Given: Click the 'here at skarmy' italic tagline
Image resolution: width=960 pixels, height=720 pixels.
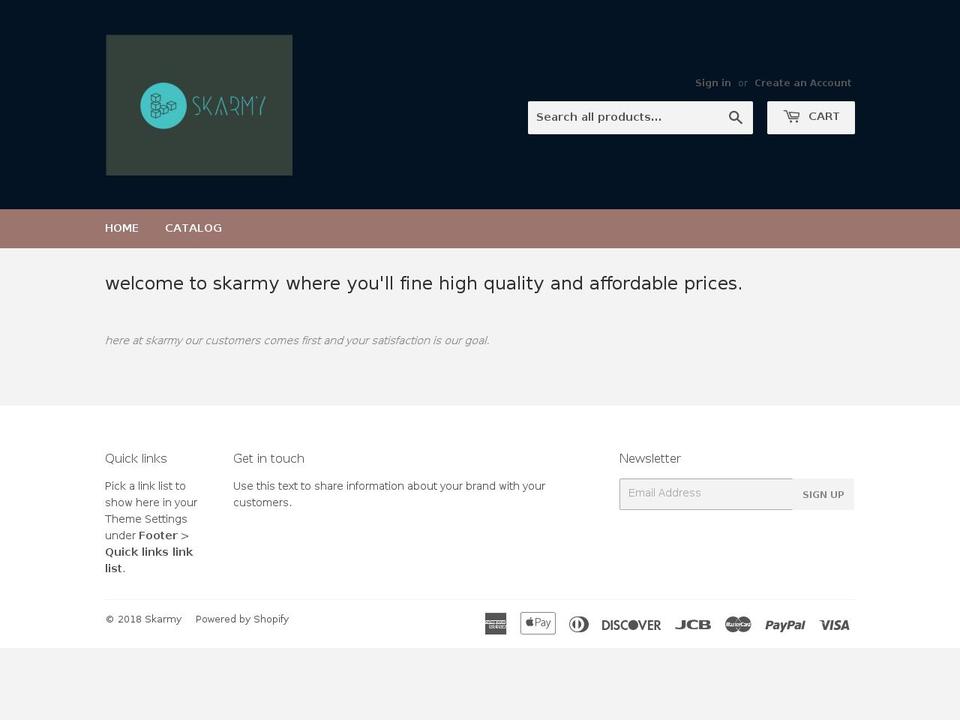Looking at the screenshot, I should click(298, 340).
